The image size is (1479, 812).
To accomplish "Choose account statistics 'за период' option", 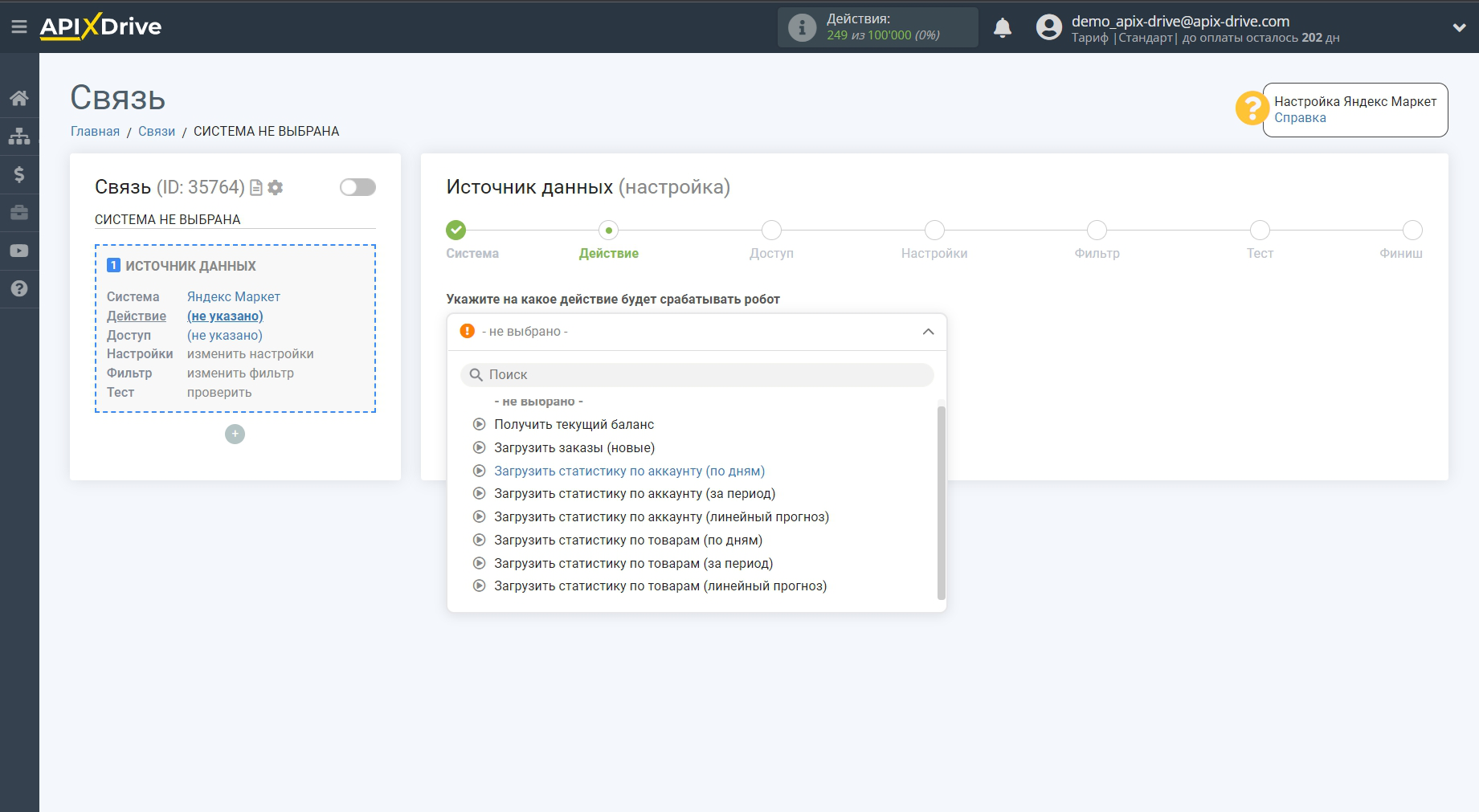I will (x=635, y=493).
